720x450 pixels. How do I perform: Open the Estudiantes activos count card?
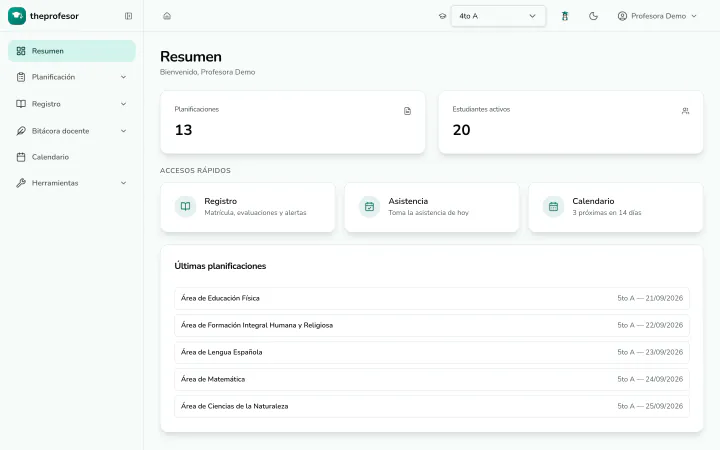pos(571,122)
